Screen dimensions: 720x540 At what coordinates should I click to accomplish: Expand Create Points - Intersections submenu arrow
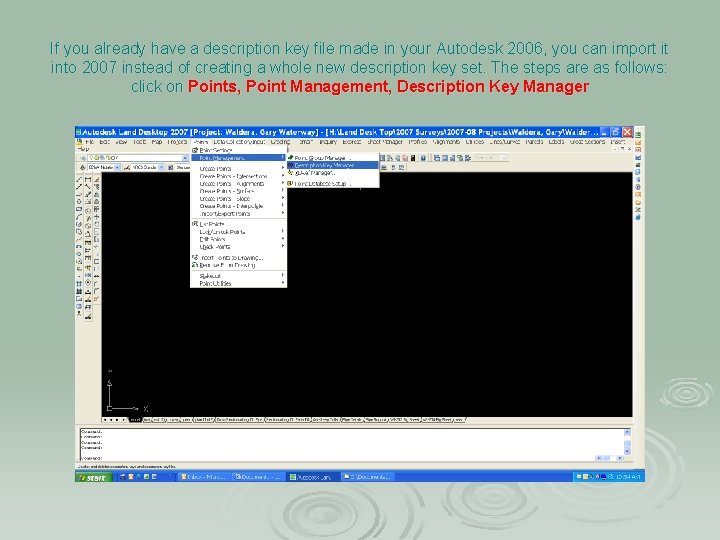pos(283,176)
